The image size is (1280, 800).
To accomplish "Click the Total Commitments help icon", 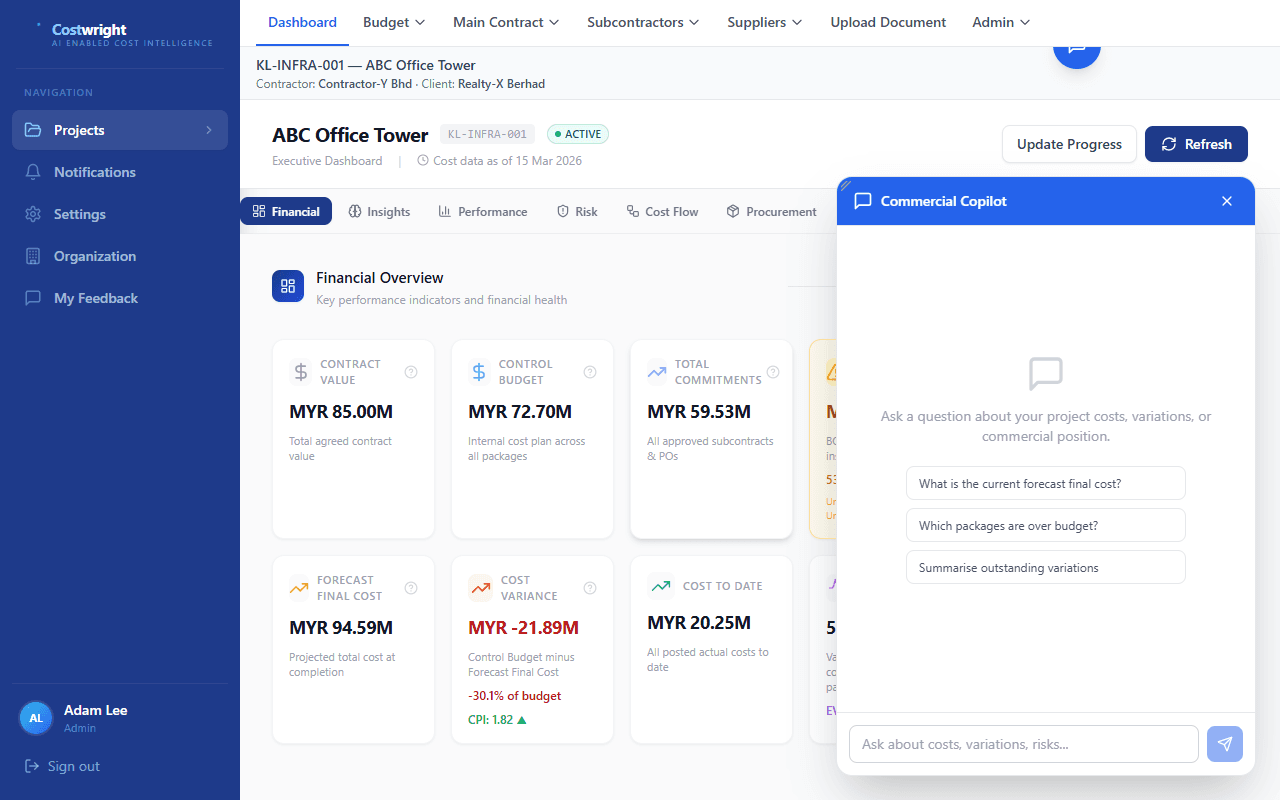I will coord(773,372).
